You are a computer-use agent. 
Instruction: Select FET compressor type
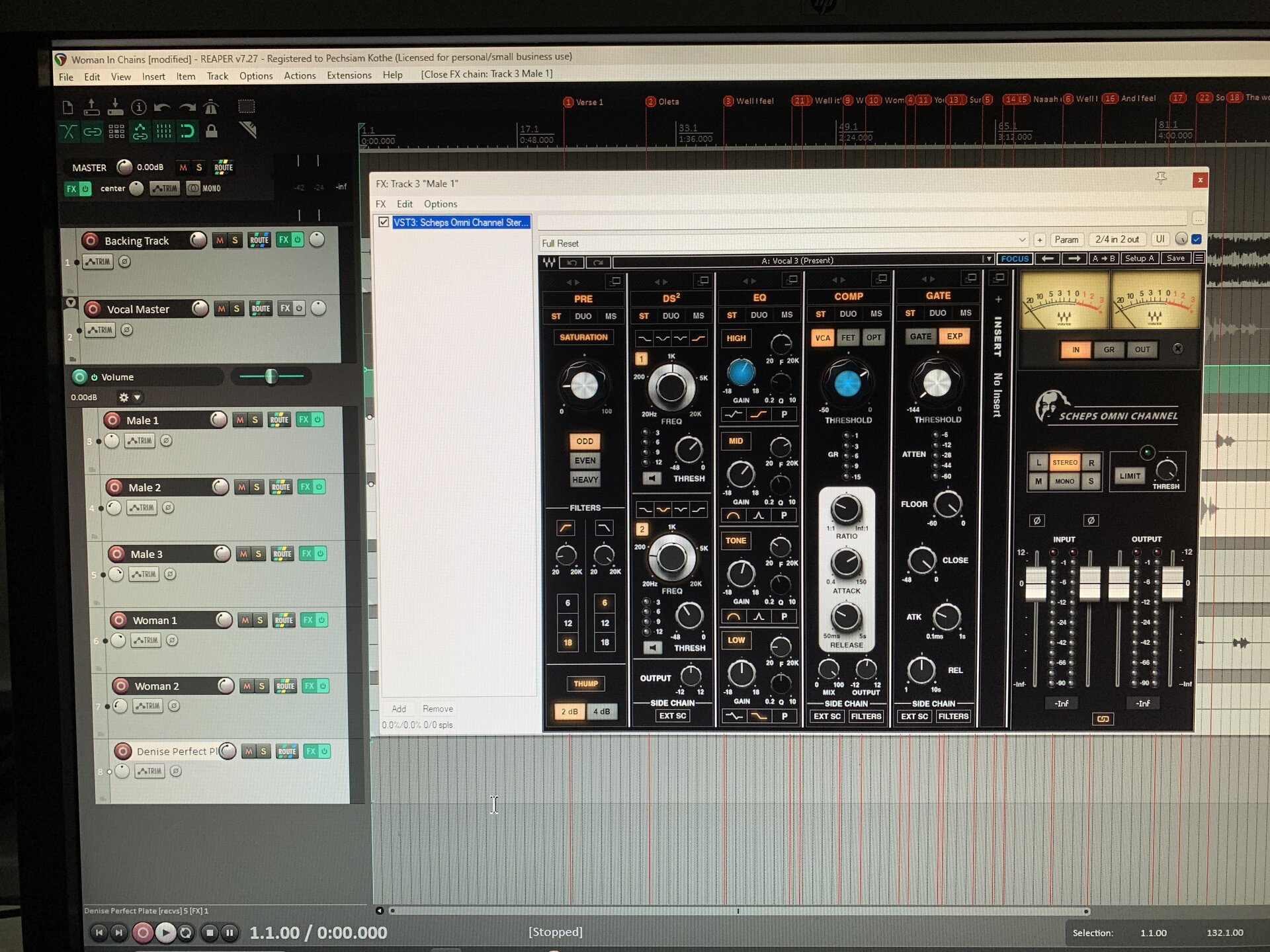[x=848, y=338]
